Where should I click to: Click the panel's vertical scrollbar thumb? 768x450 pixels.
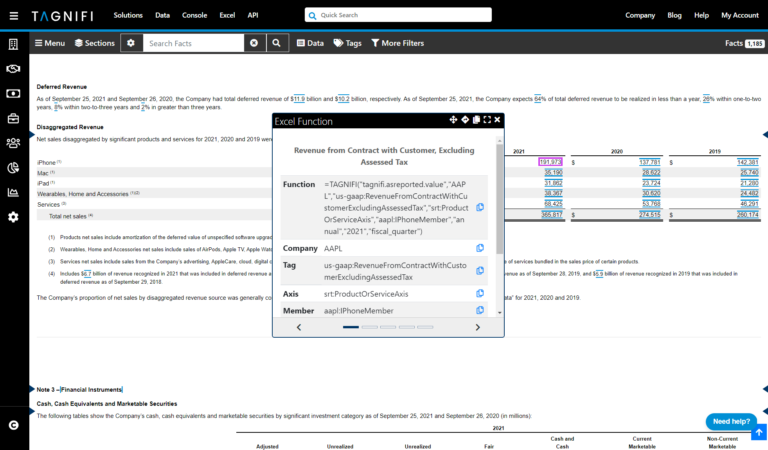coord(500,199)
